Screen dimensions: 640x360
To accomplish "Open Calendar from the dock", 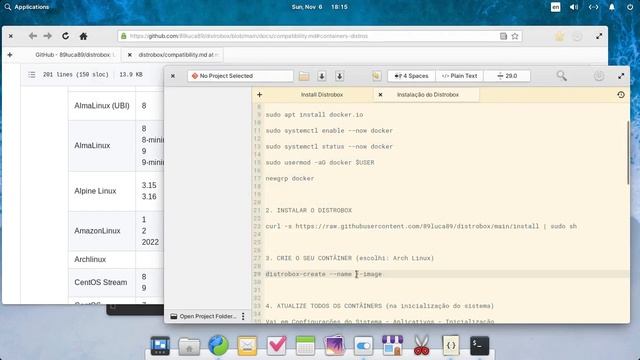I will click(x=305, y=345).
